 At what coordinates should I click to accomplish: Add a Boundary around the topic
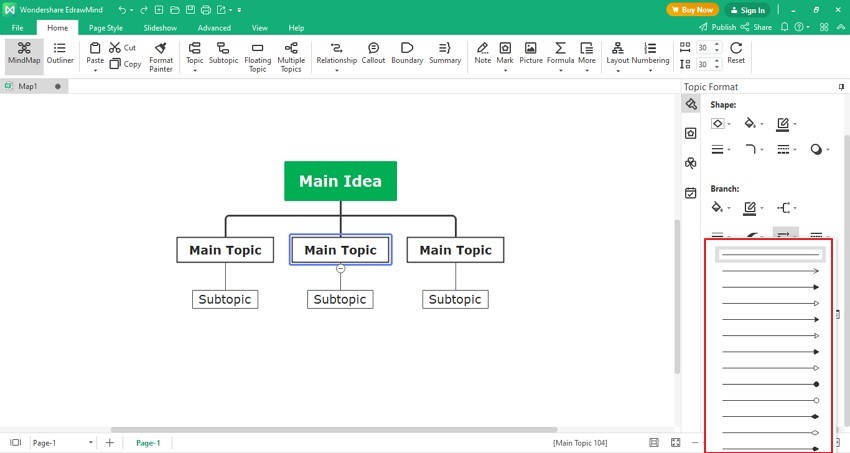click(407, 53)
